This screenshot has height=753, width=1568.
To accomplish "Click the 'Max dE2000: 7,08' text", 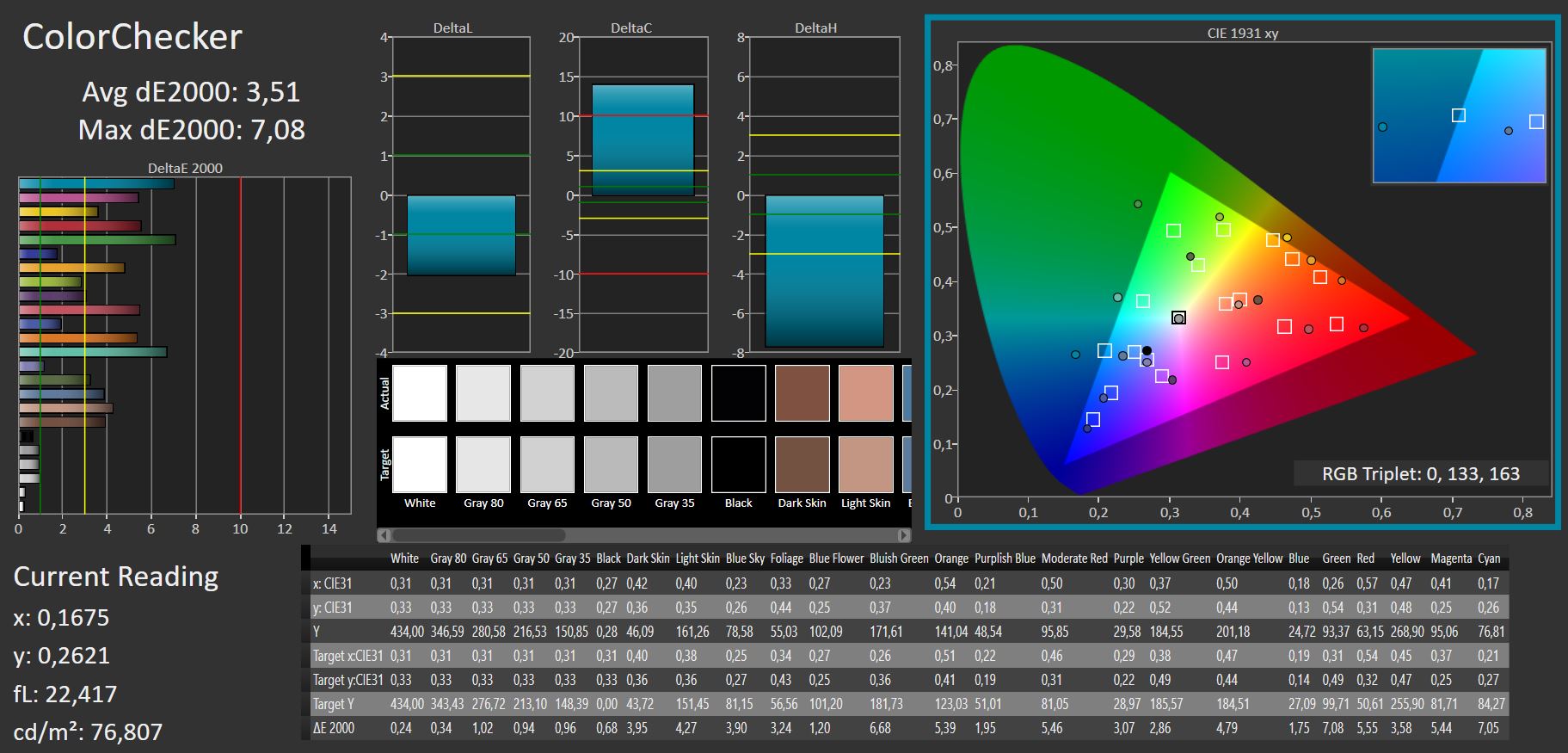I will [x=191, y=129].
